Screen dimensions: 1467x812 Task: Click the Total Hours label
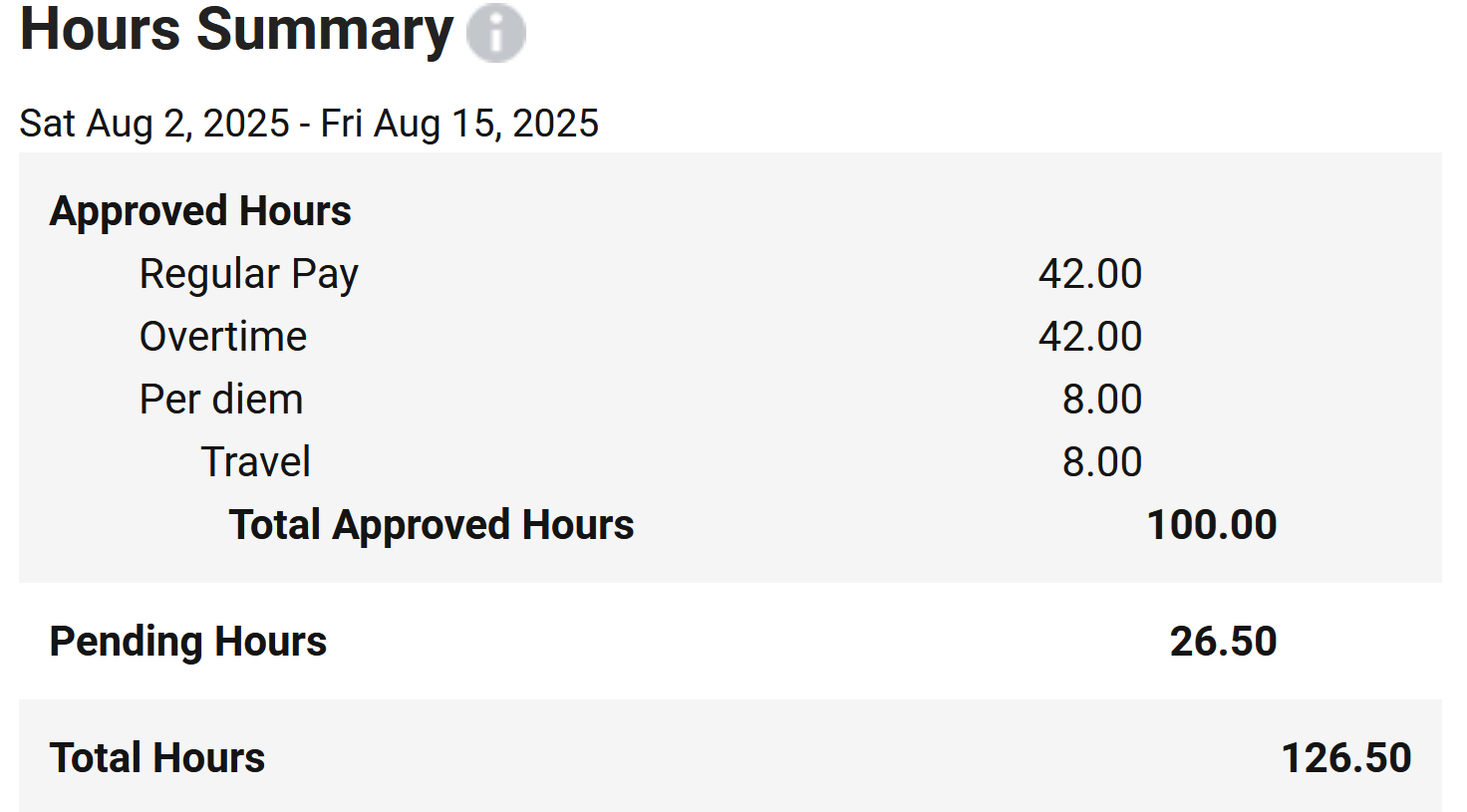point(157,758)
